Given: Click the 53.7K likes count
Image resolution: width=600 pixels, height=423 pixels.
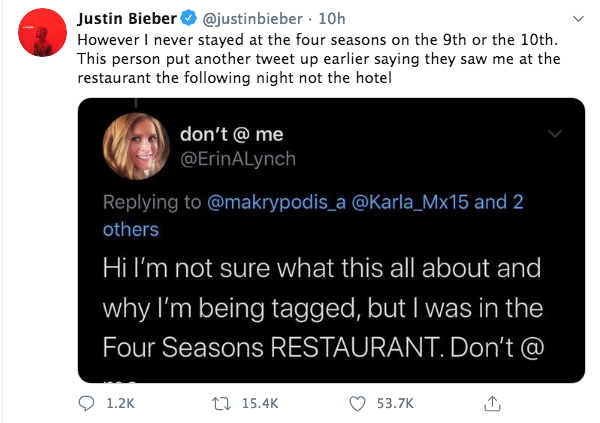Looking at the screenshot, I should pos(395,402).
